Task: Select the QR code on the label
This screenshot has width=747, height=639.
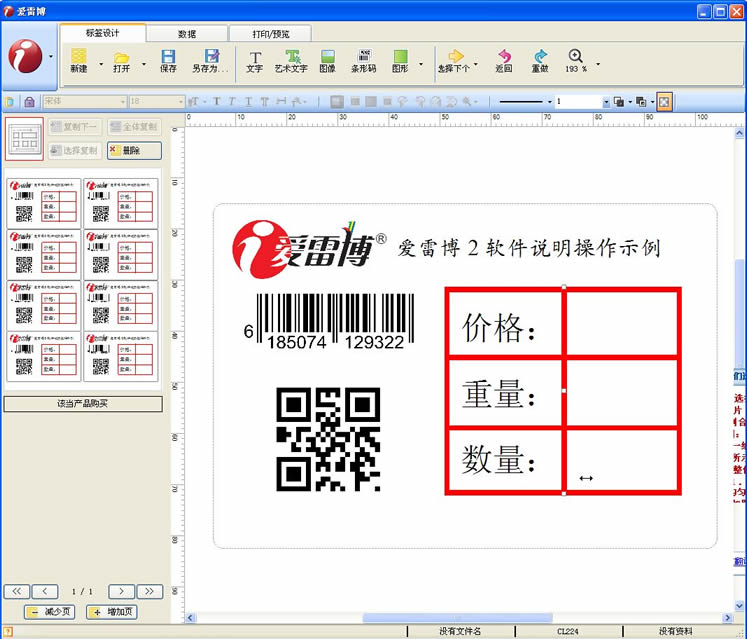Action: [x=328, y=439]
